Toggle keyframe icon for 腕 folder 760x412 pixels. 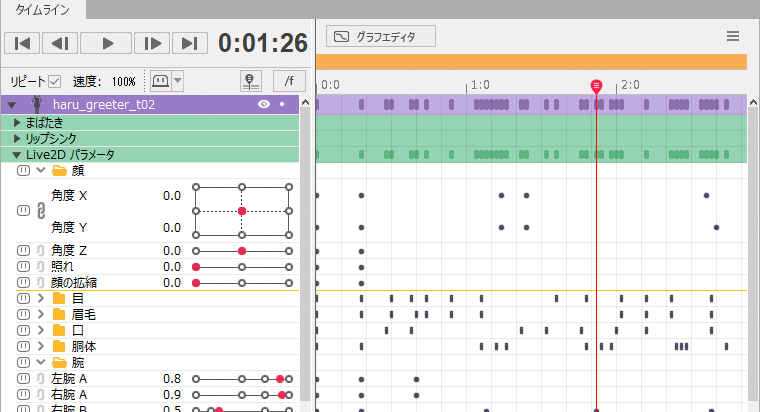click(x=23, y=362)
